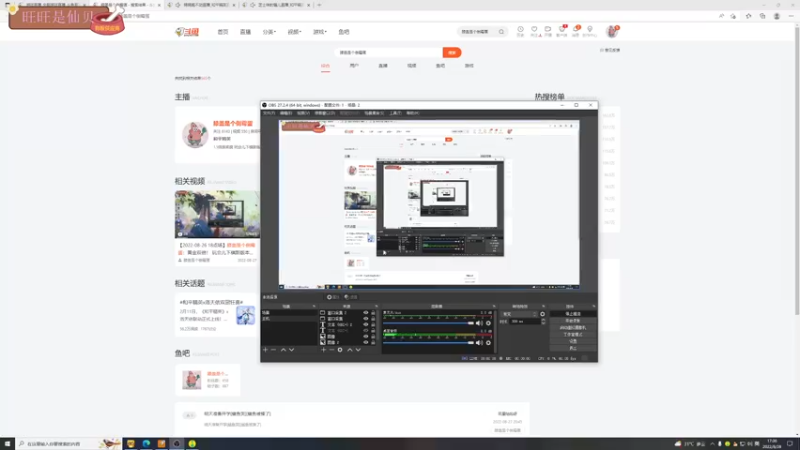Open the Help menu in OBS
The width and height of the screenshot is (800, 450).
click(x=413, y=113)
